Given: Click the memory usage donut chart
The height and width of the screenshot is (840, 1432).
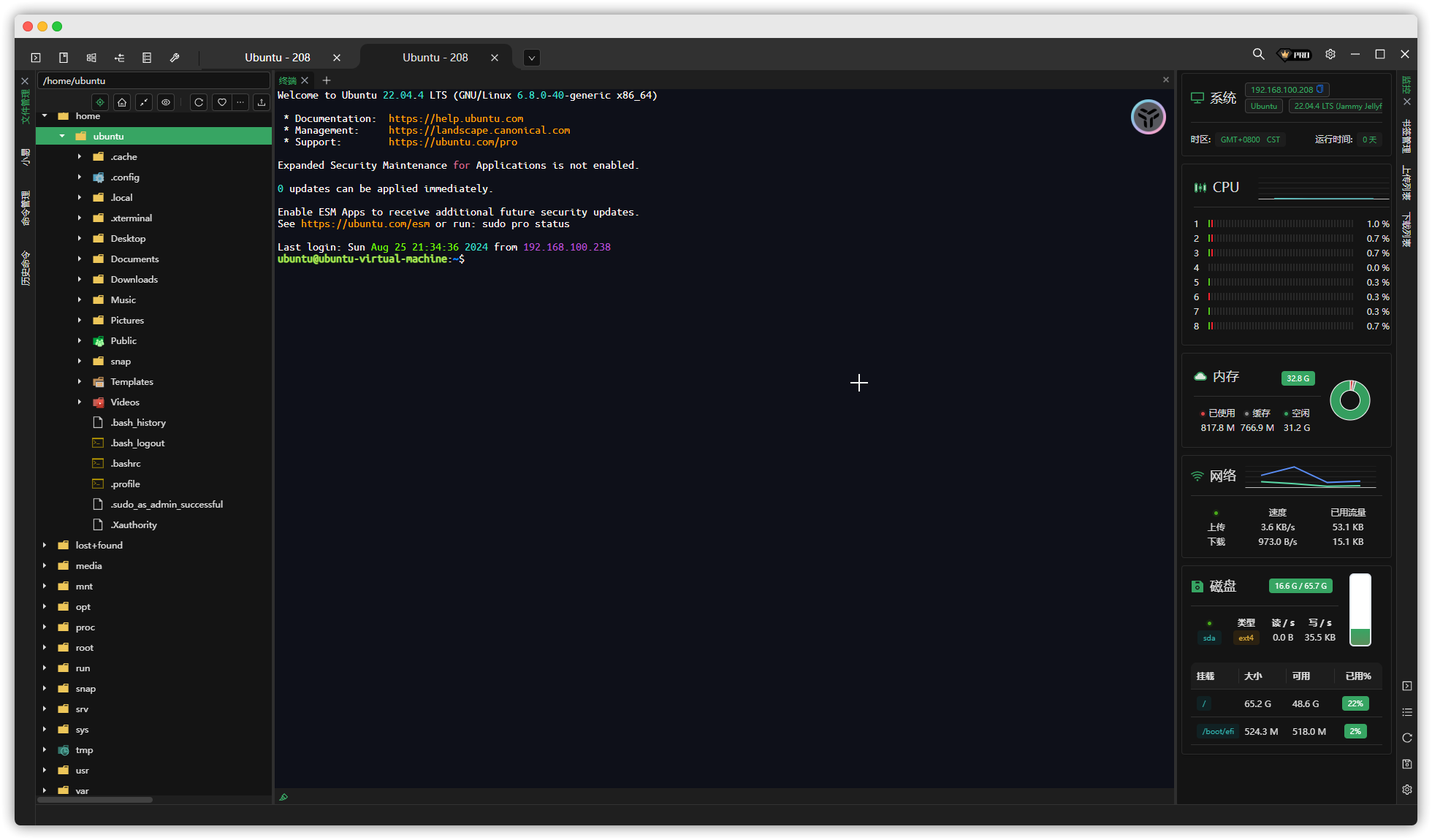Looking at the screenshot, I should (x=1349, y=400).
